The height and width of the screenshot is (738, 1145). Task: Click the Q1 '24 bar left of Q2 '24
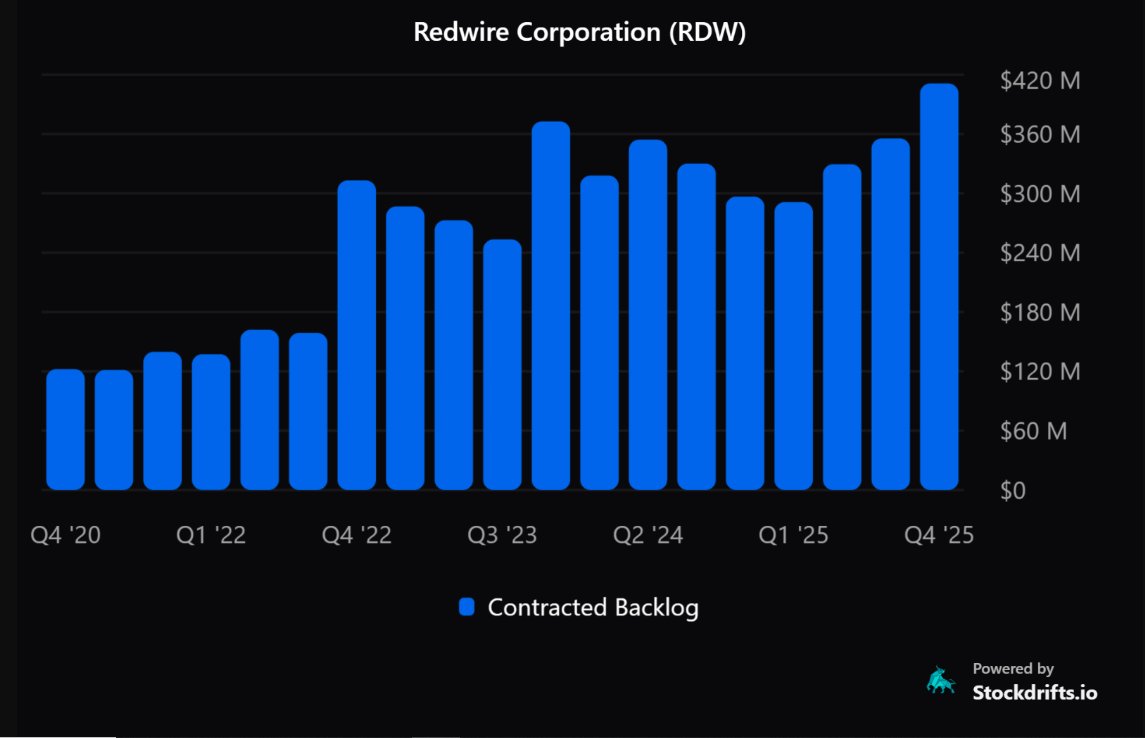[x=600, y=332]
